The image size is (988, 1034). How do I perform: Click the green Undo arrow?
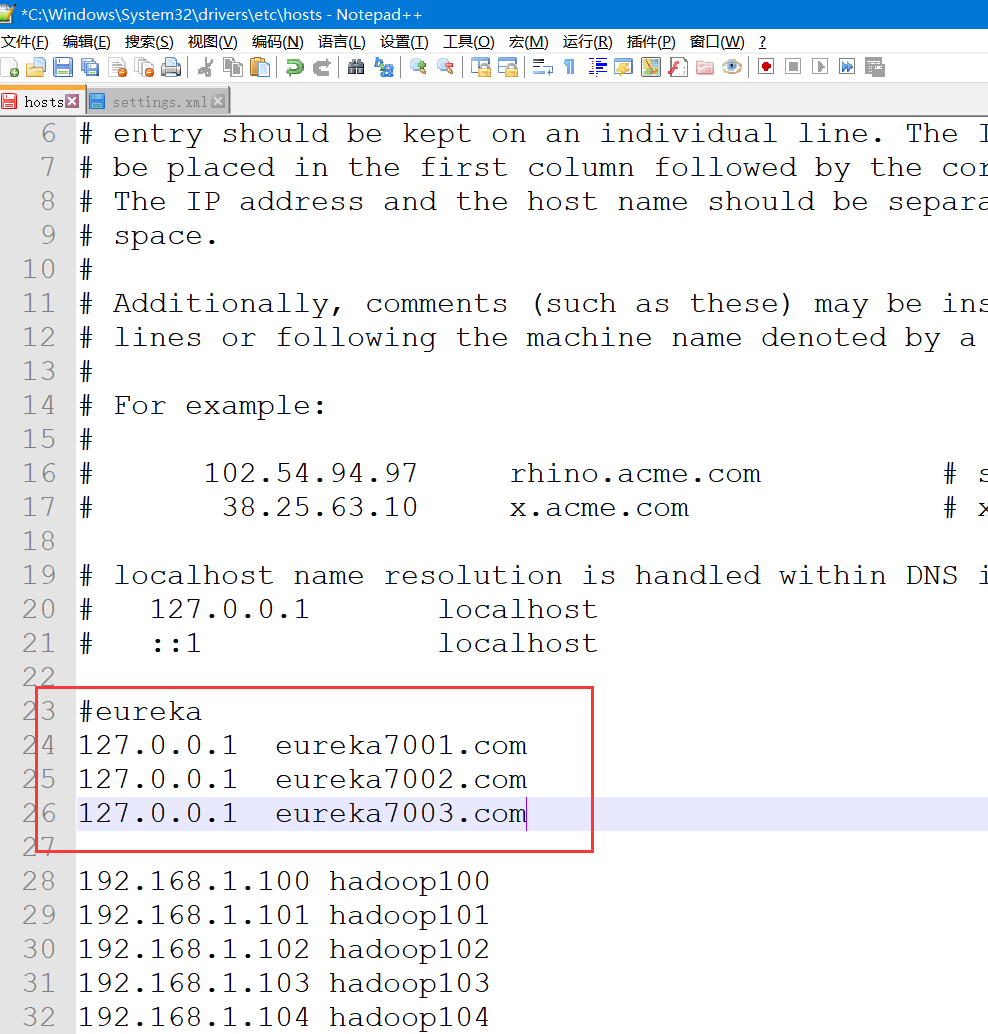click(x=294, y=67)
